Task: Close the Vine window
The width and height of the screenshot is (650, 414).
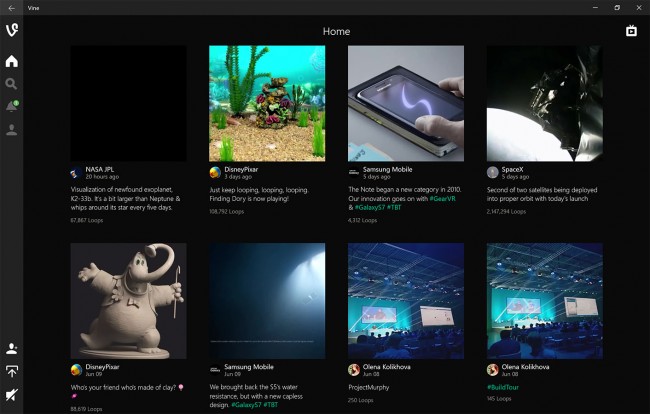Action: (x=639, y=7)
